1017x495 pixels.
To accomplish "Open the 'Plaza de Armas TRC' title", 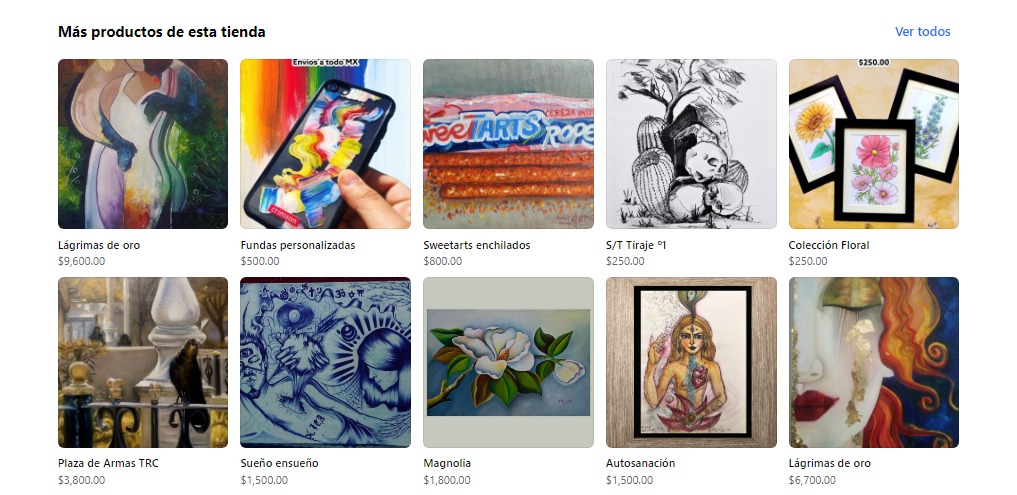I will click(x=108, y=463).
